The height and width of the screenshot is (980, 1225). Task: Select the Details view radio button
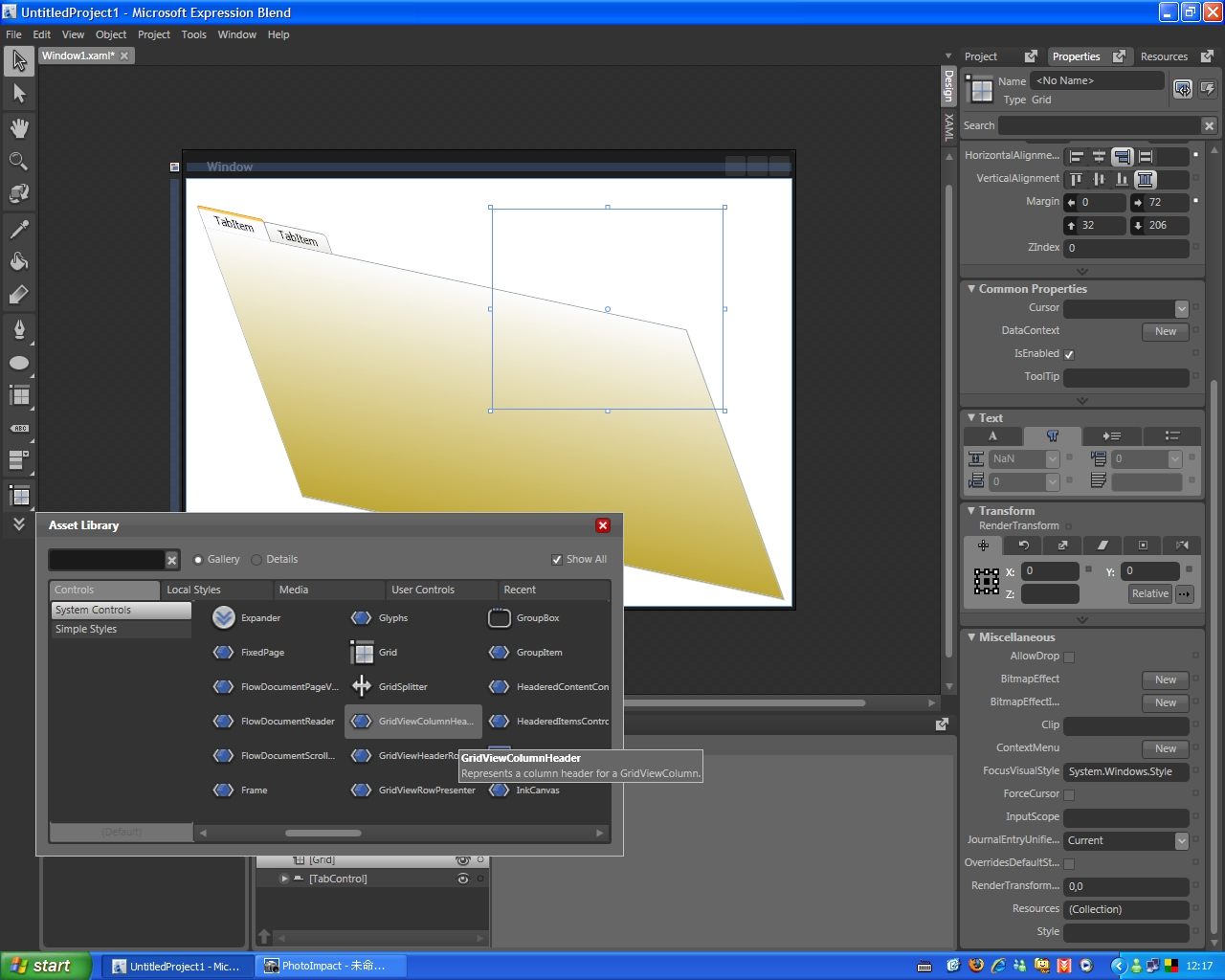click(256, 560)
